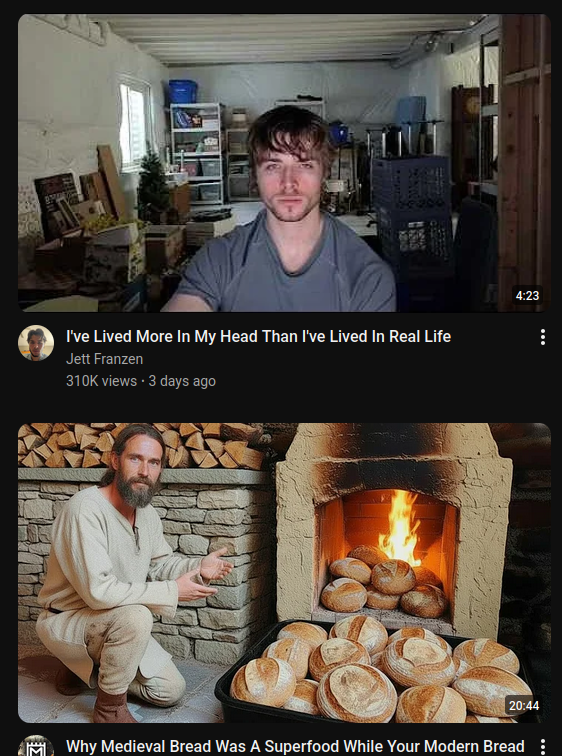Play the medieval bread oven video thumbnail
Viewport: 562px width, 756px height.
click(284, 573)
